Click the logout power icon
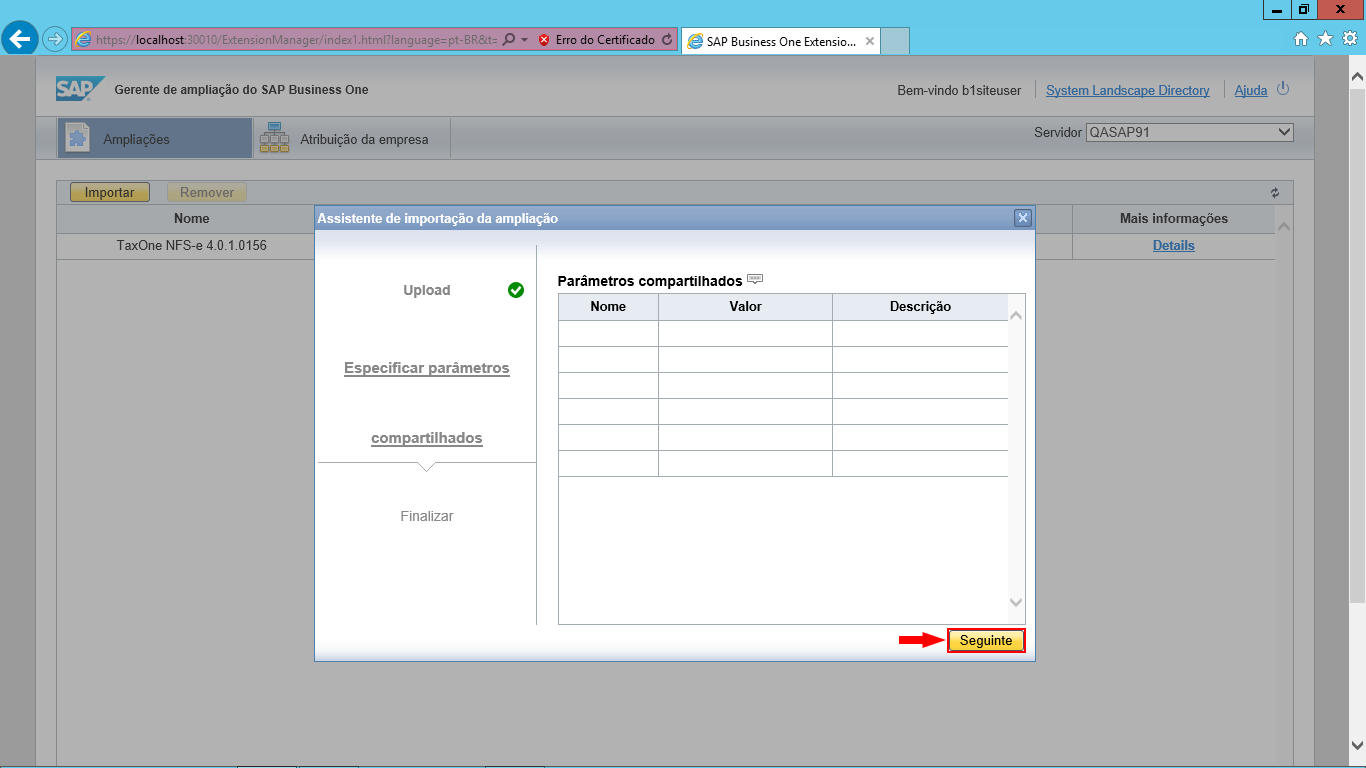1366x768 pixels. [x=1283, y=89]
